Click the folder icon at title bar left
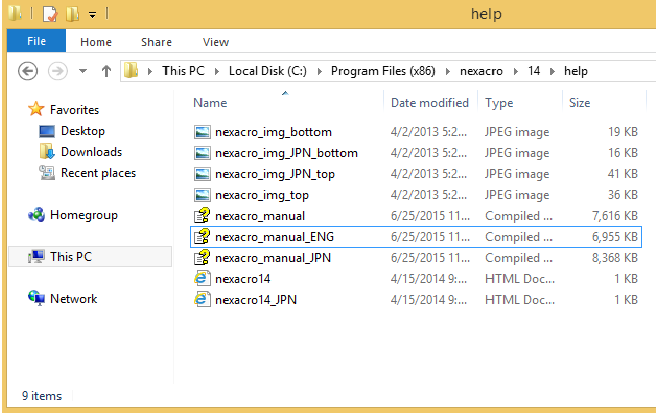 [15, 13]
